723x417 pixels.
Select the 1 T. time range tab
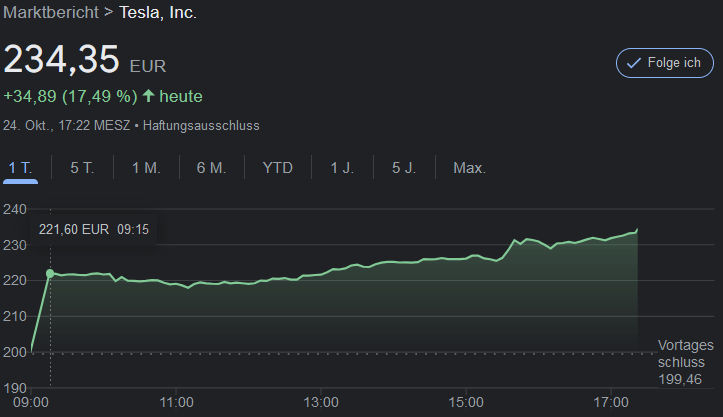tap(20, 168)
